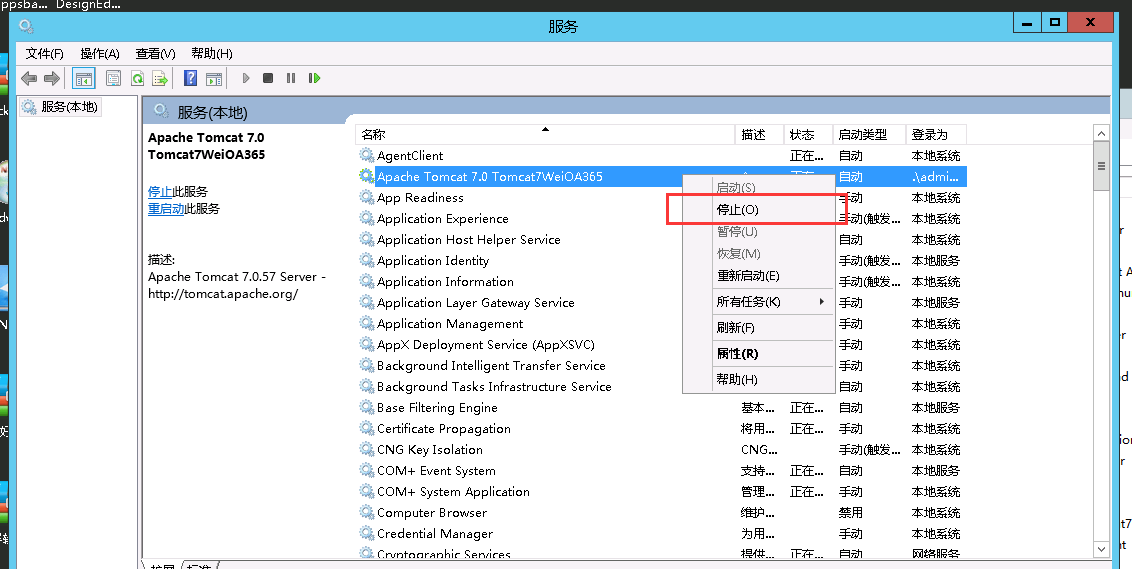
Task: Click gear icon beside Computer Browser
Action: click(367, 512)
